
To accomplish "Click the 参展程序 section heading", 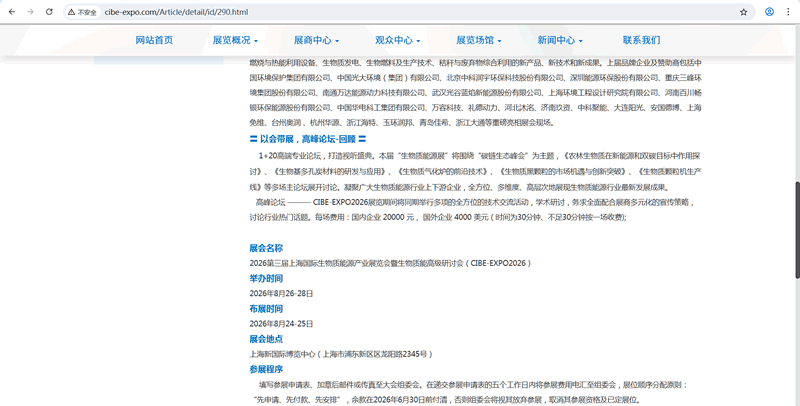I will pos(266,369).
